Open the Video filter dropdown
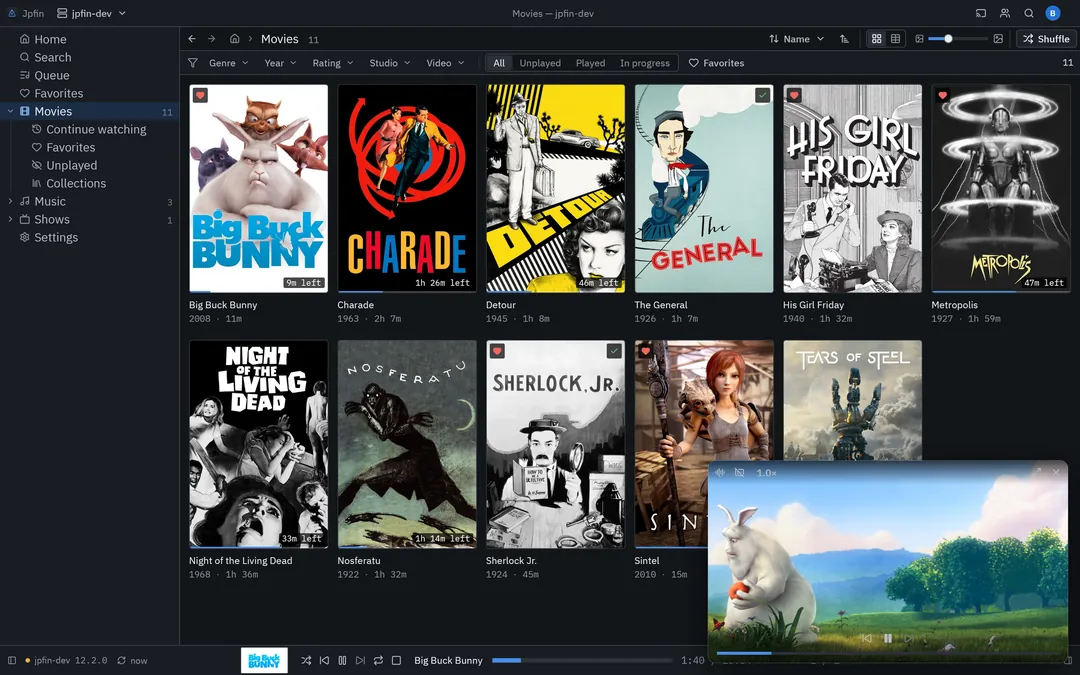The width and height of the screenshot is (1080, 675). pos(445,63)
